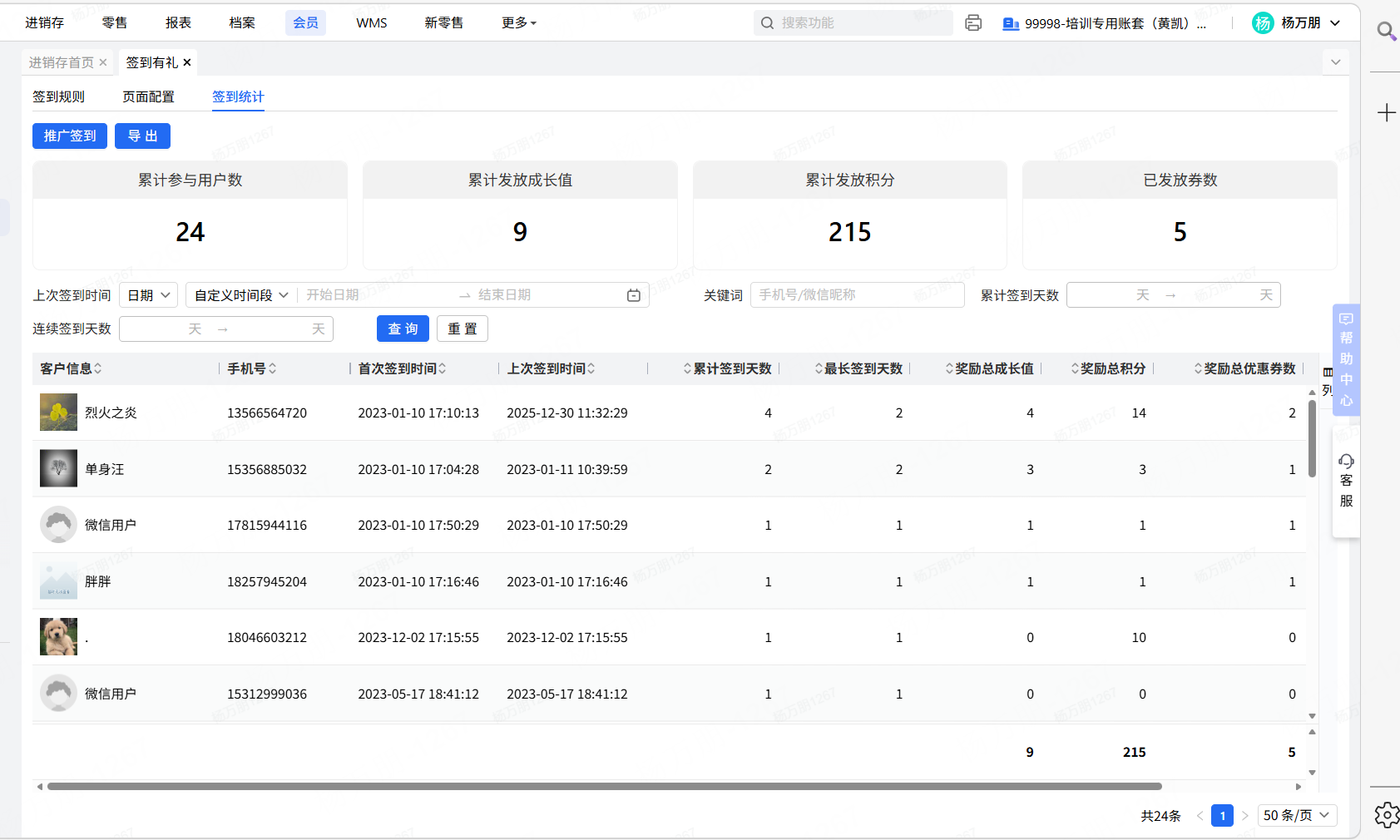This screenshot has height=840, width=1400.
Task: Close the 签到有礼 tab
Action: (x=187, y=62)
